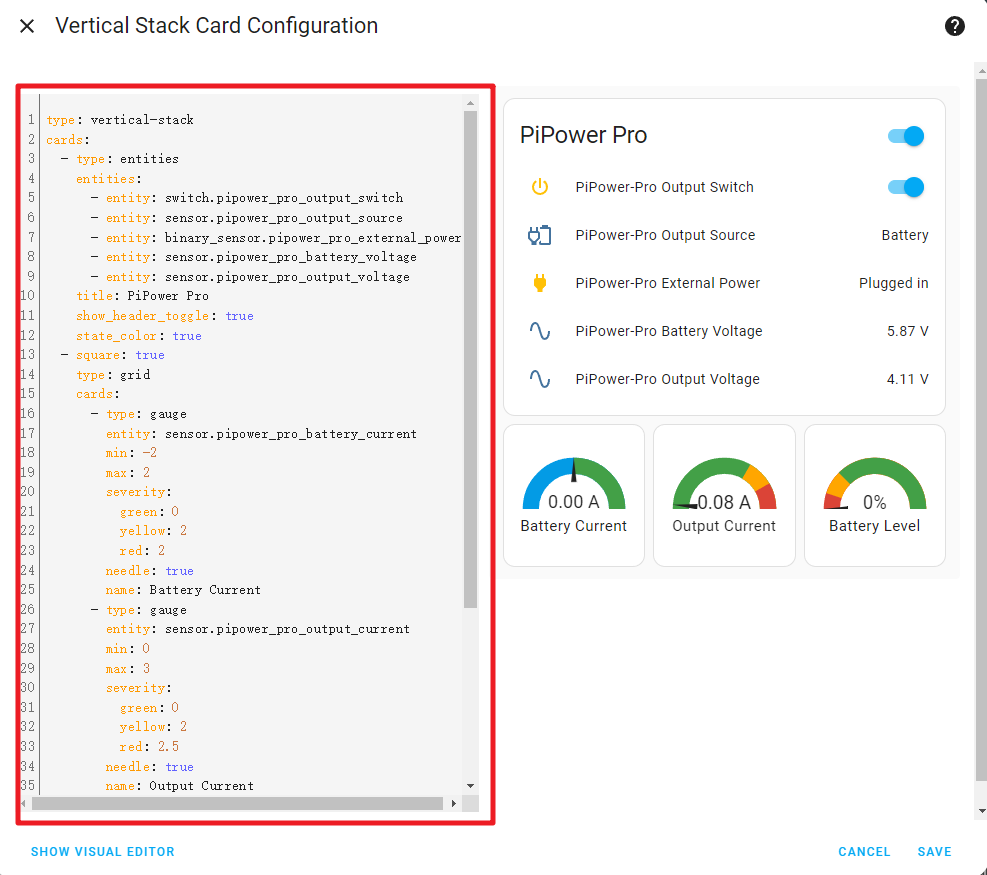987x875 pixels.
Task: Open the Battery Level gauge card
Action: [x=874, y=495]
